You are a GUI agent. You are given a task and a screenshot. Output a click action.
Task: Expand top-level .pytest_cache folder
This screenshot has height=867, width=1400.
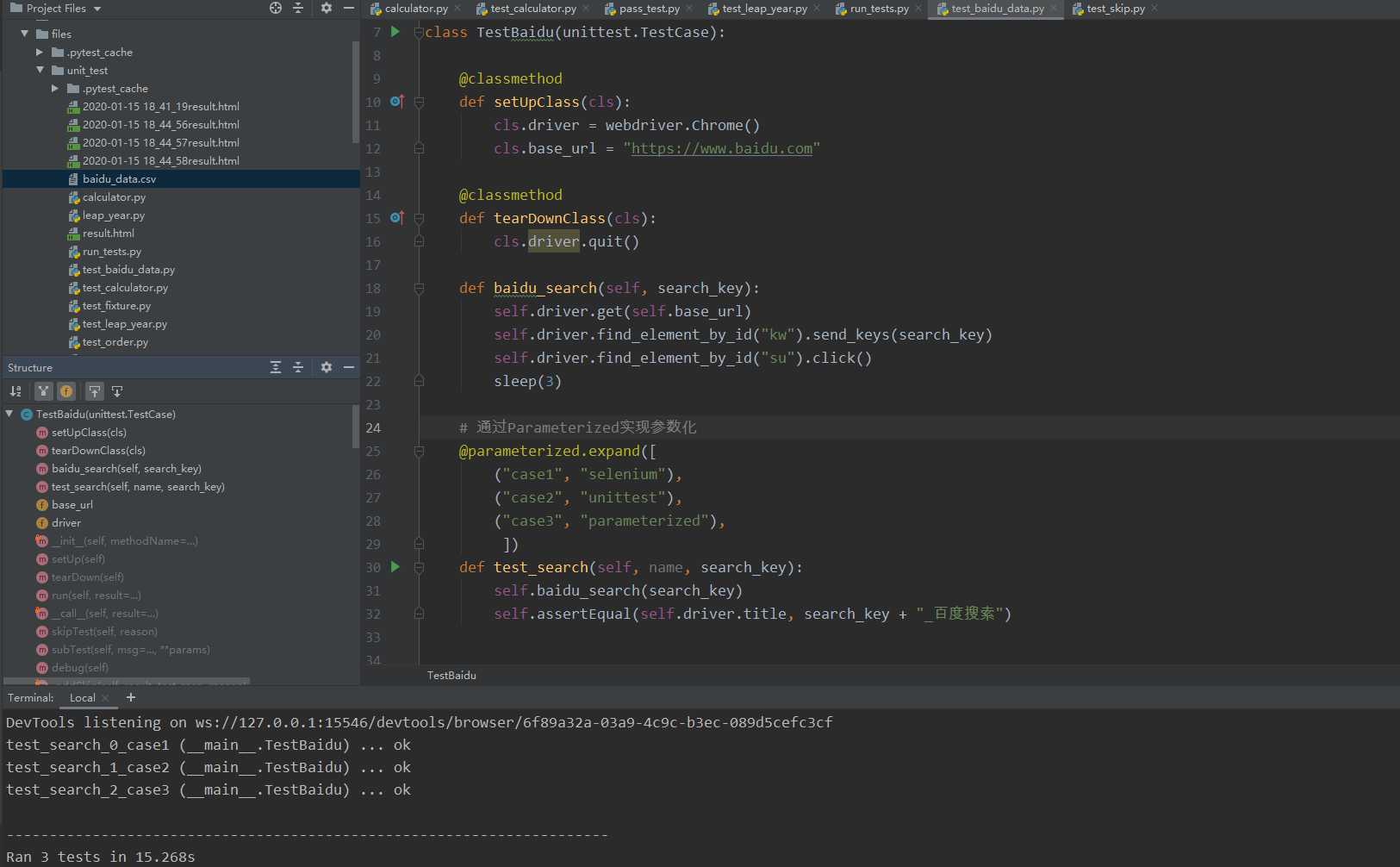tap(40, 53)
